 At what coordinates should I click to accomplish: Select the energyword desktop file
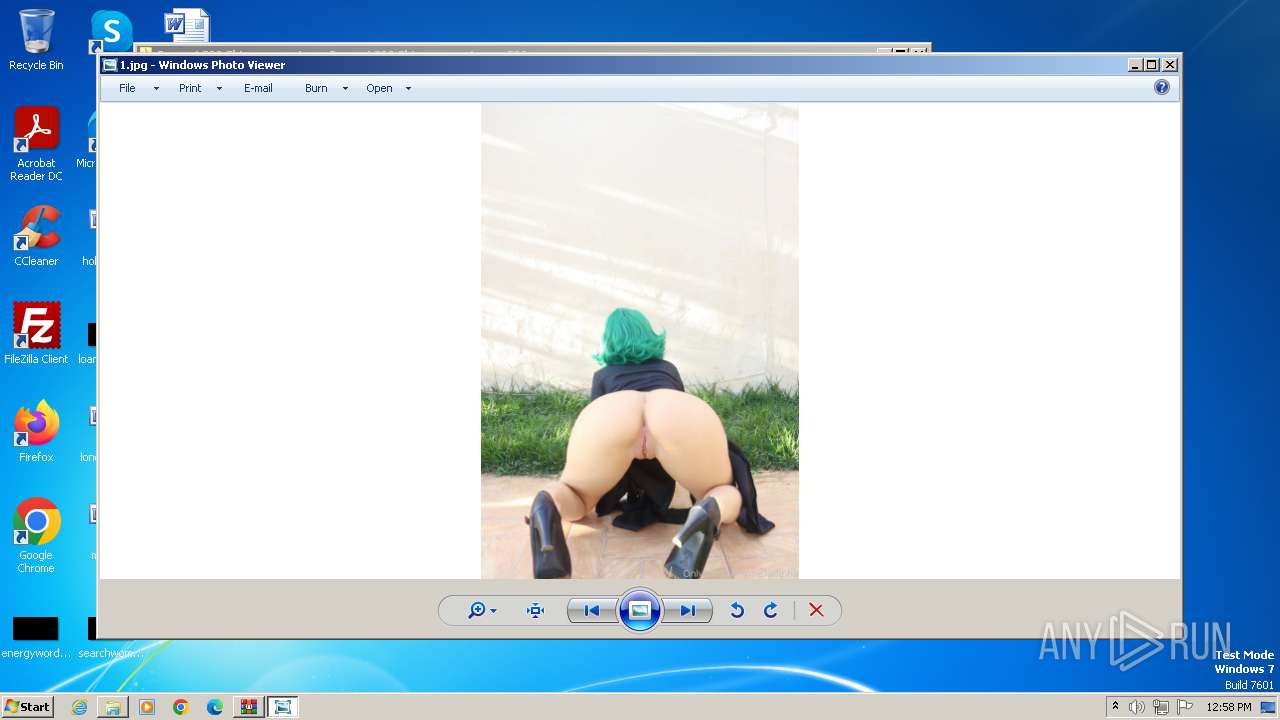click(x=36, y=638)
